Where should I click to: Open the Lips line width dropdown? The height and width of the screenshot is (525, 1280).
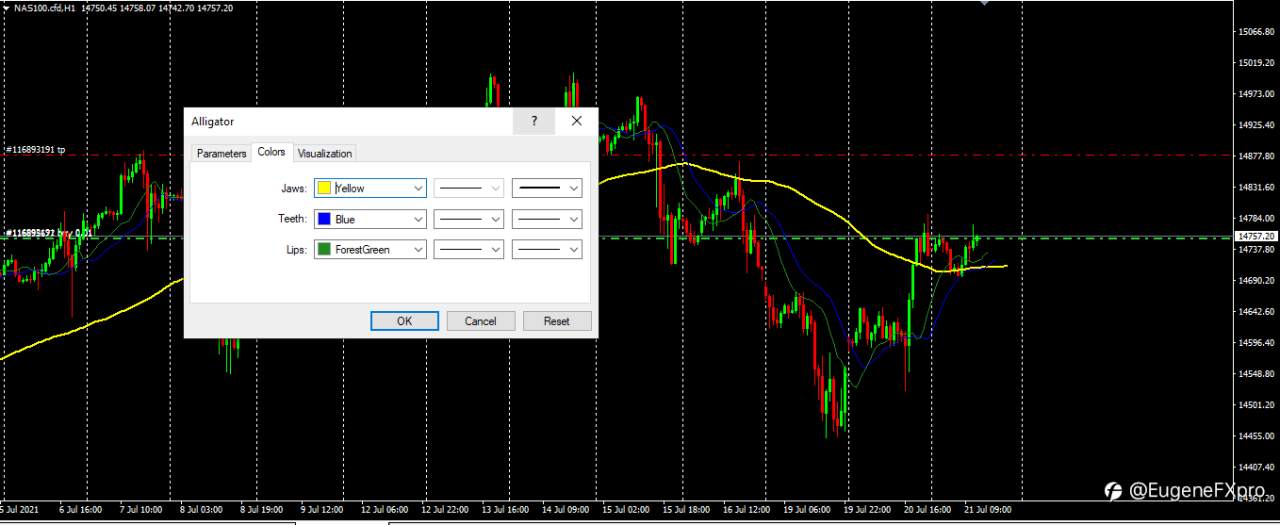pyautogui.click(x=547, y=249)
